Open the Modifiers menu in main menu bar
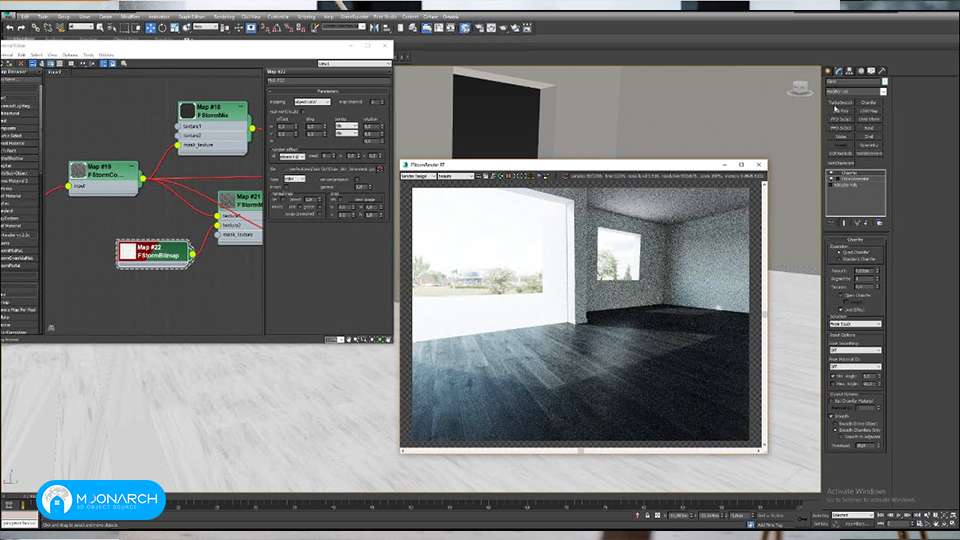 tap(130, 17)
